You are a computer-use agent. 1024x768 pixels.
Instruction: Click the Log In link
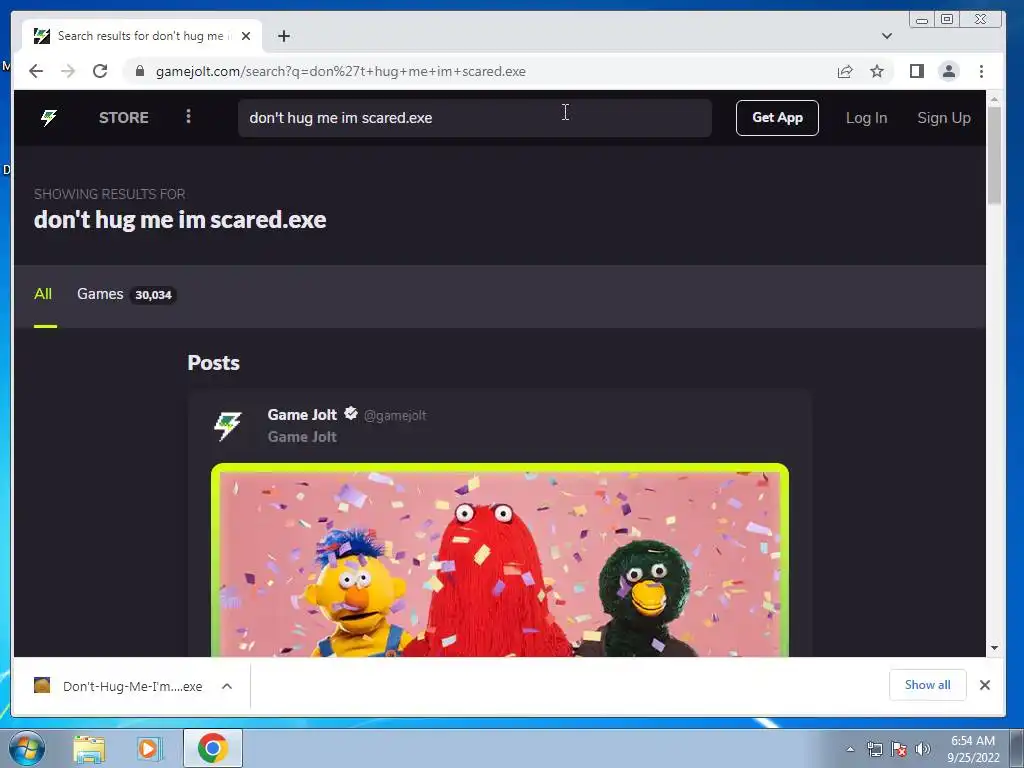(867, 118)
